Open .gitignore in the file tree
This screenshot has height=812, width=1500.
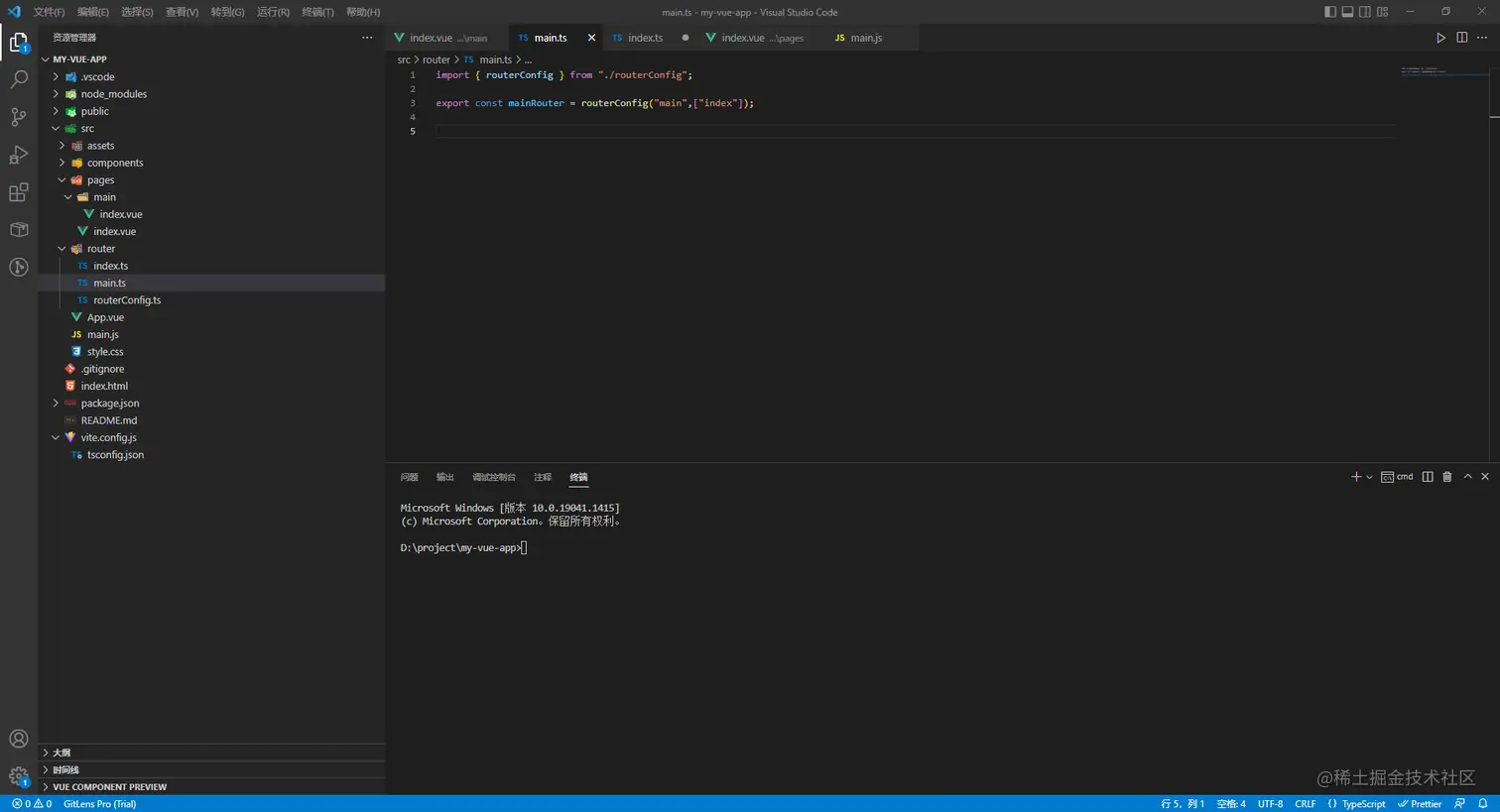211,369
